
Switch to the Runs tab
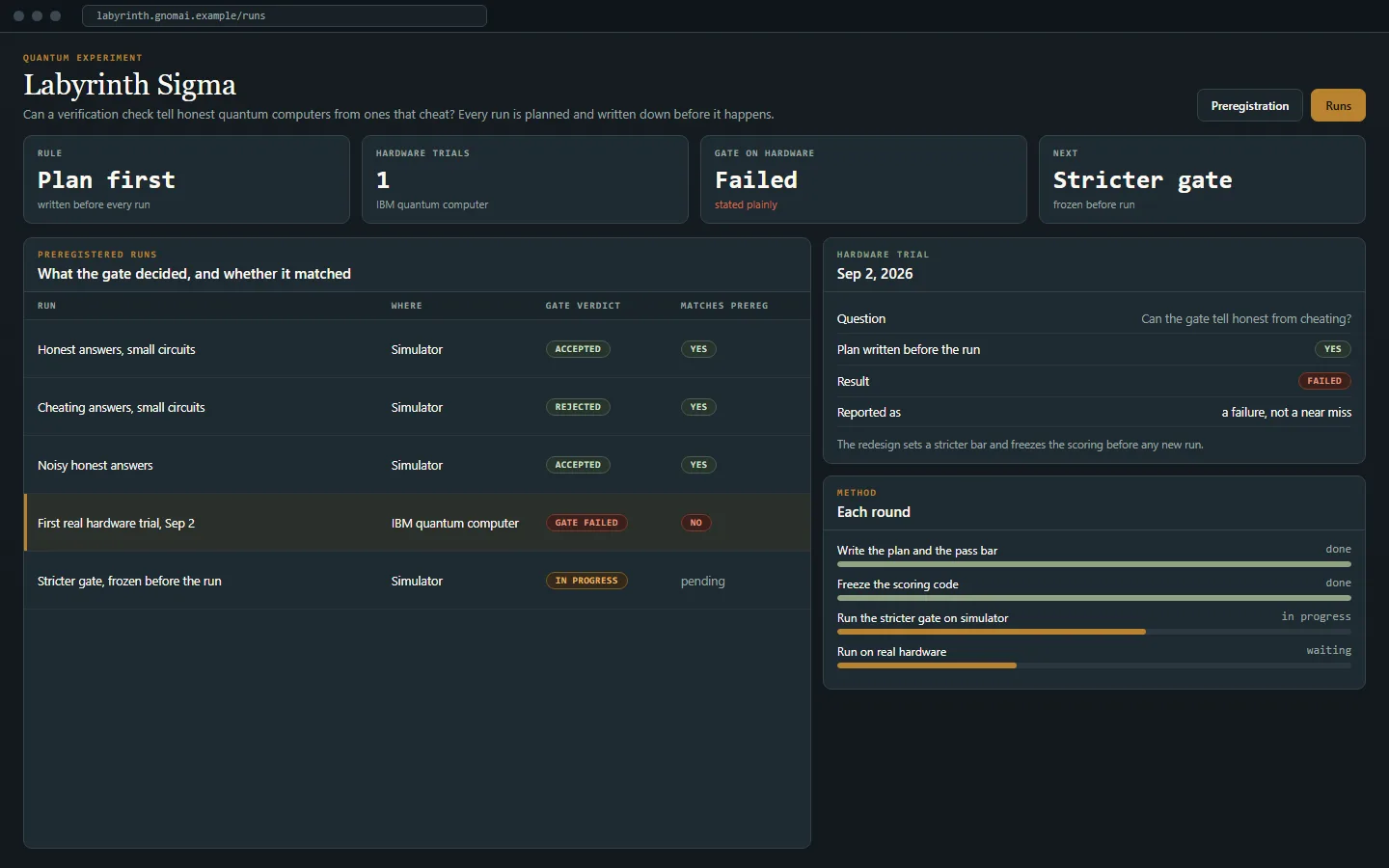coord(1338,106)
